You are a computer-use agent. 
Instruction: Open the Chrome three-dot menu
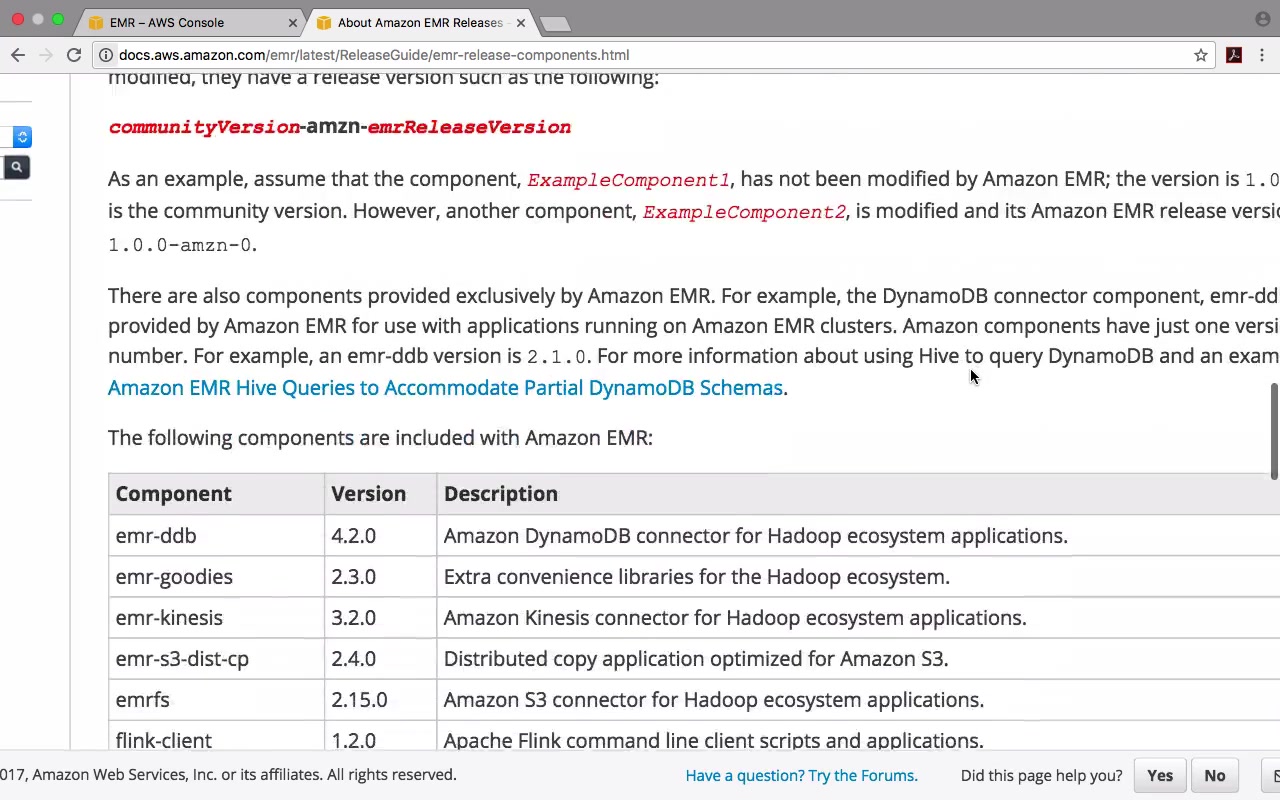[1264, 56]
